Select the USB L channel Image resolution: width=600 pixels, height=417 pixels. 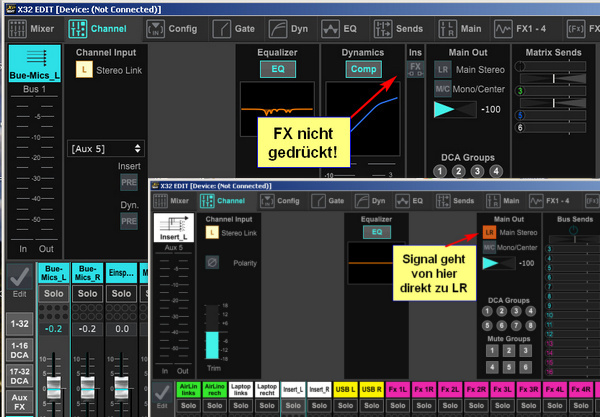(345, 389)
